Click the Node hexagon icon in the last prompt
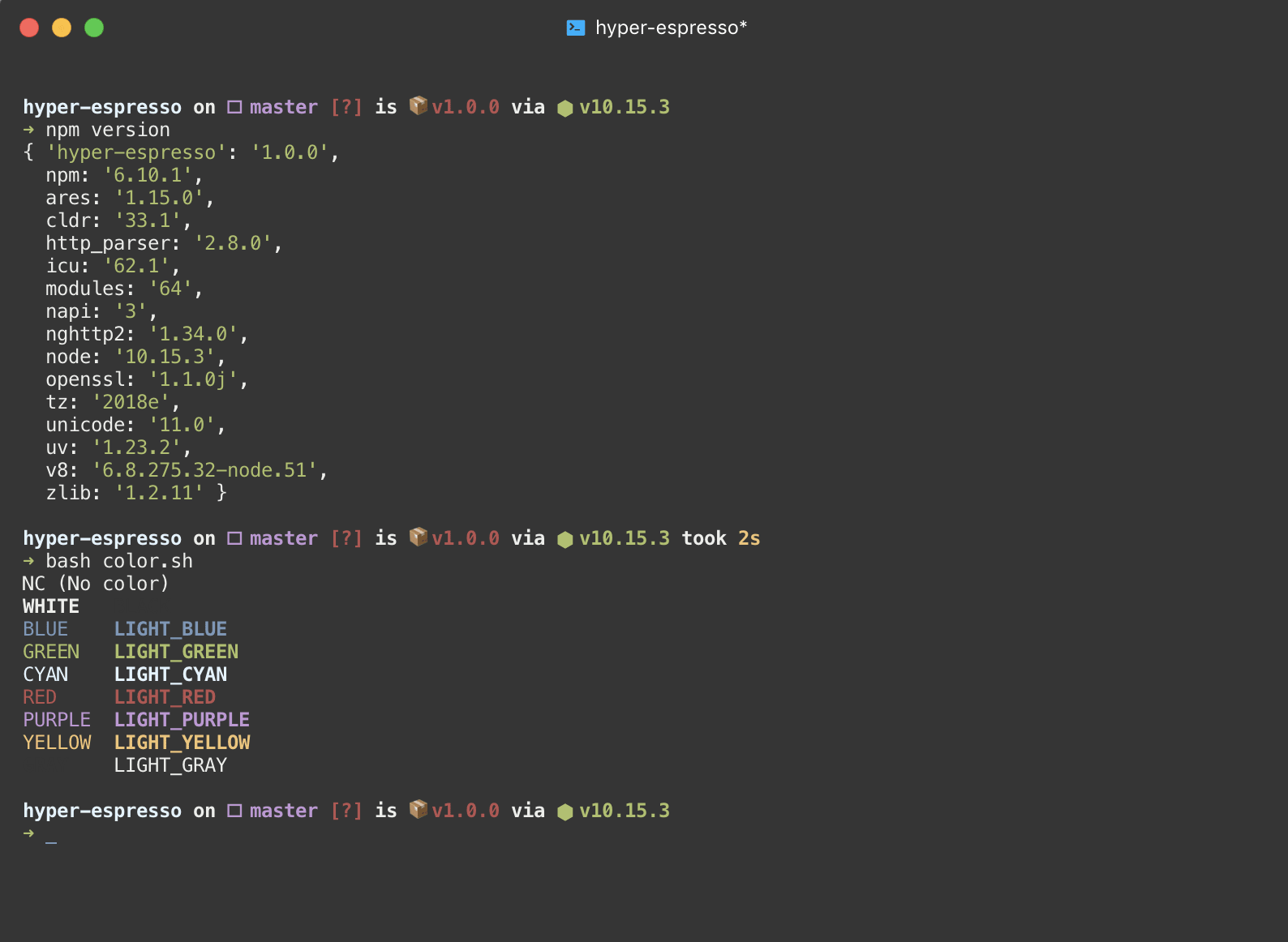Screen dimensions: 1288x942 click(565, 812)
